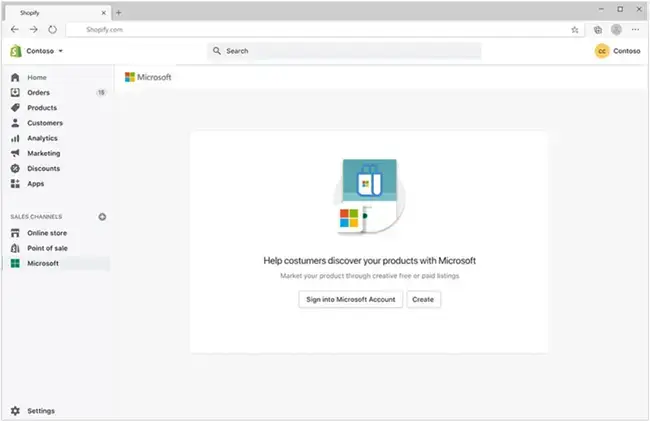
Task: Select the Products tag icon
Action: (x=15, y=108)
